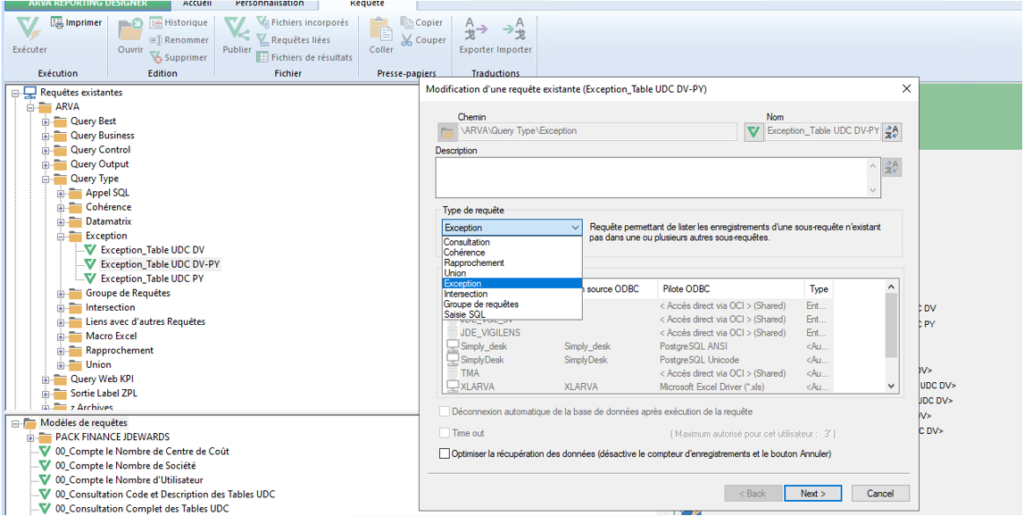Viewport: 1024px width, 516px height.
Task: Open the Historique tool in Edition group
Action: tap(156, 23)
